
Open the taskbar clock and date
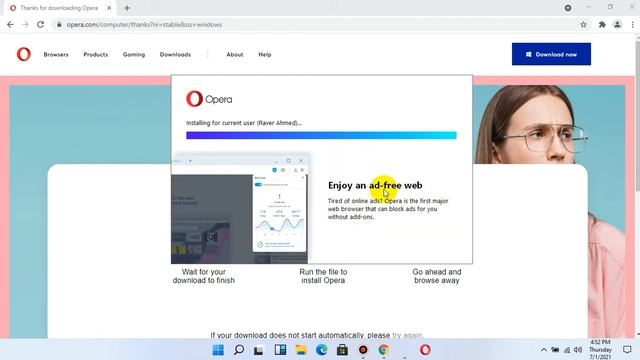(x=600, y=349)
